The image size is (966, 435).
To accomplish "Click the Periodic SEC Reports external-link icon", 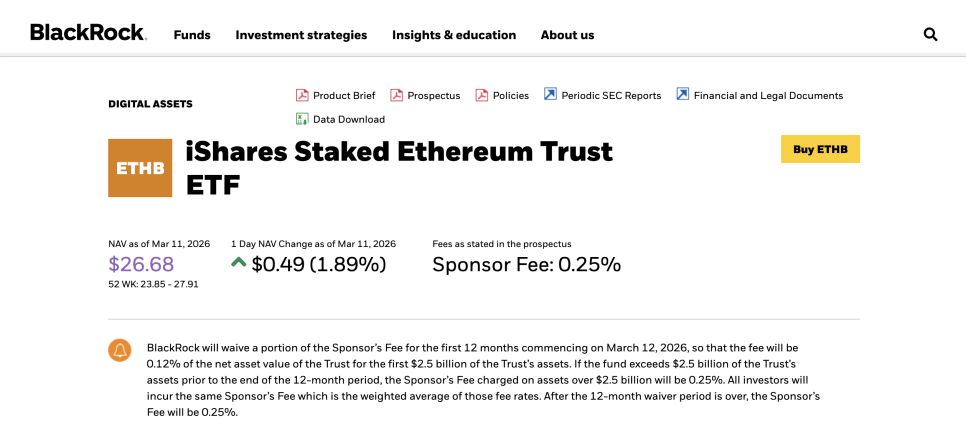I will click(550, 95).
